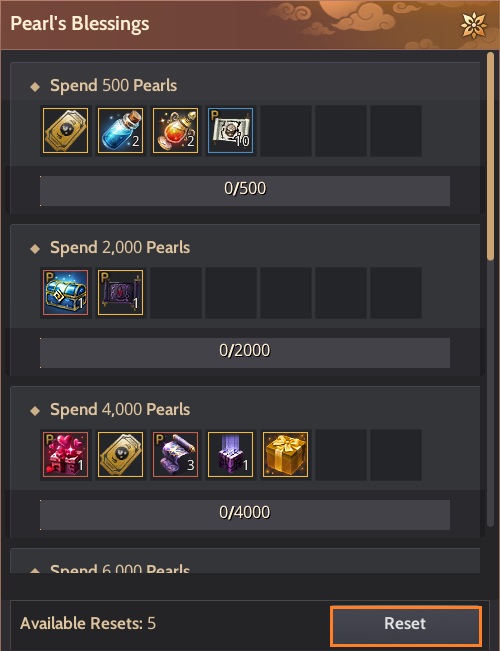
Task: Click the 0/500 progress bar
Action: click(x=245, y=191)
